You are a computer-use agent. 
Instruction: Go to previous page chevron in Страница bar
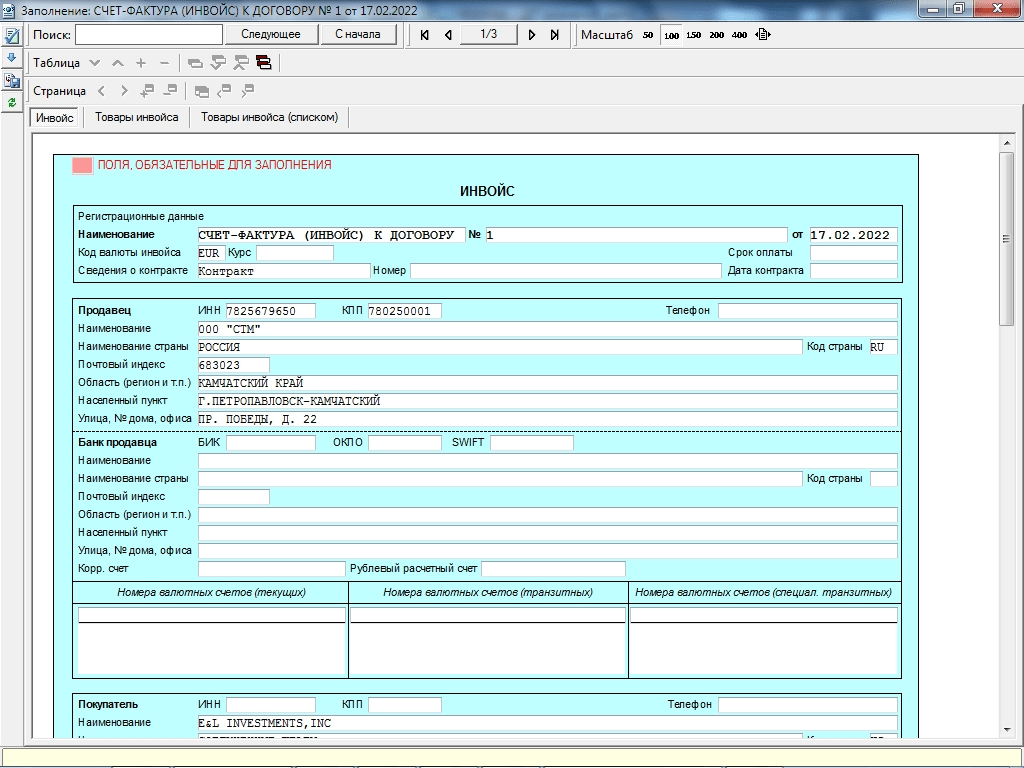tap(101, 91)
